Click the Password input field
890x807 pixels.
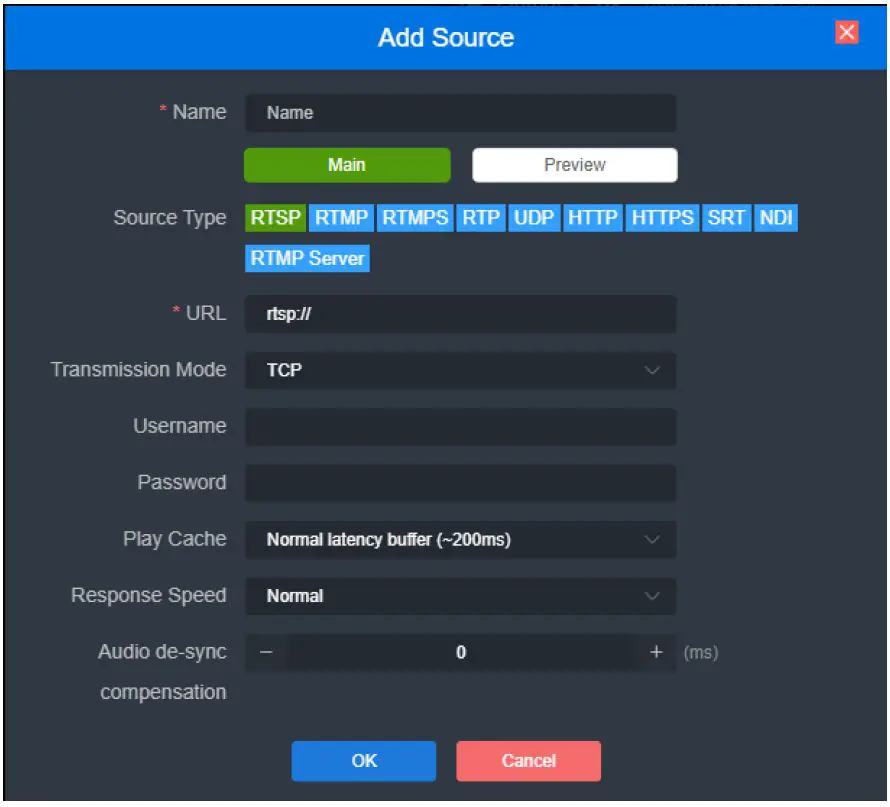[x=460, y=482]
